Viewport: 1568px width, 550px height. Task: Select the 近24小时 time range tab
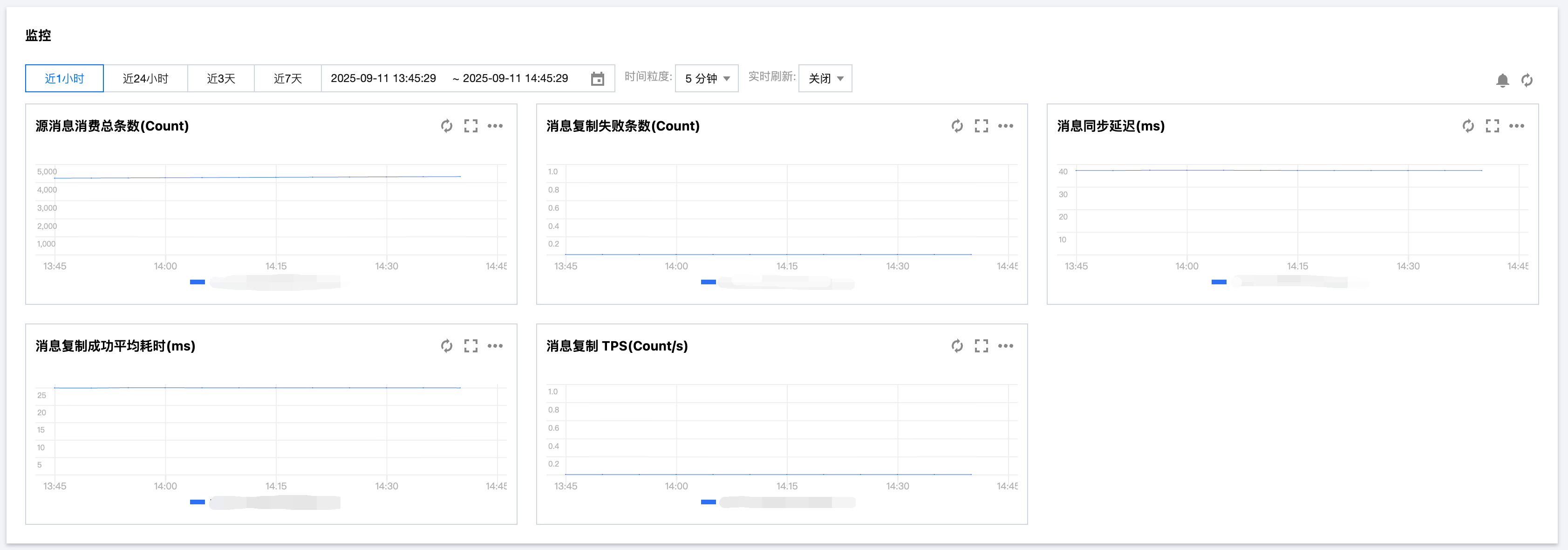(x=145, y=79)
